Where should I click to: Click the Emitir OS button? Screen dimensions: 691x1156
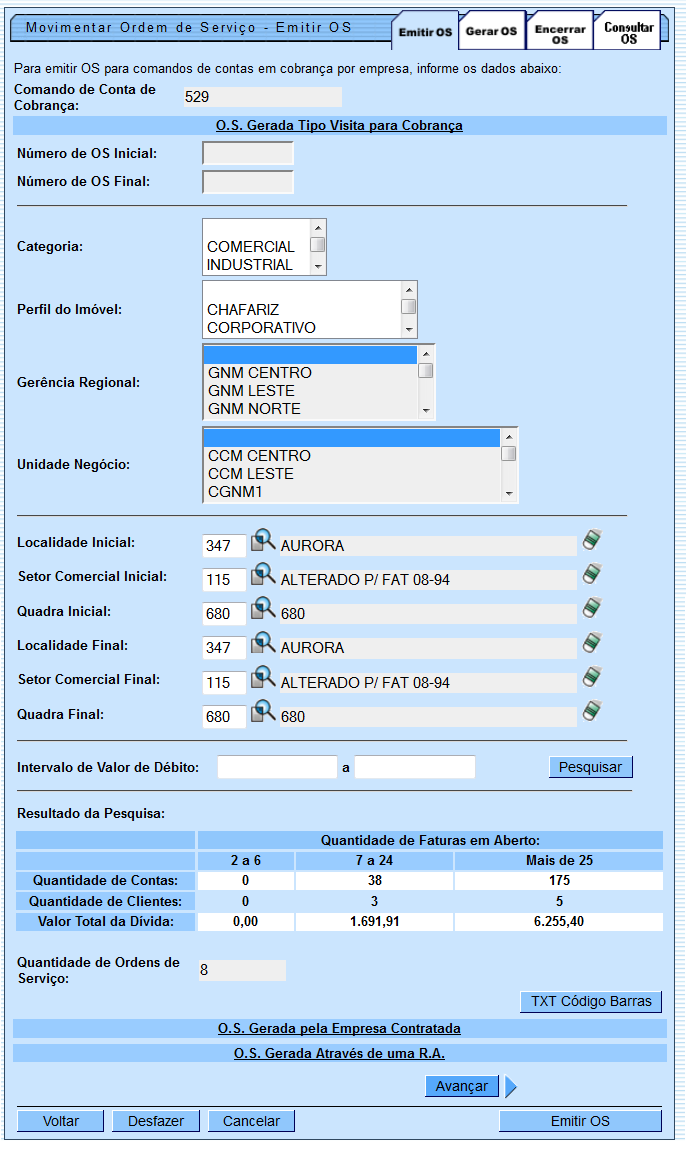580,1121
